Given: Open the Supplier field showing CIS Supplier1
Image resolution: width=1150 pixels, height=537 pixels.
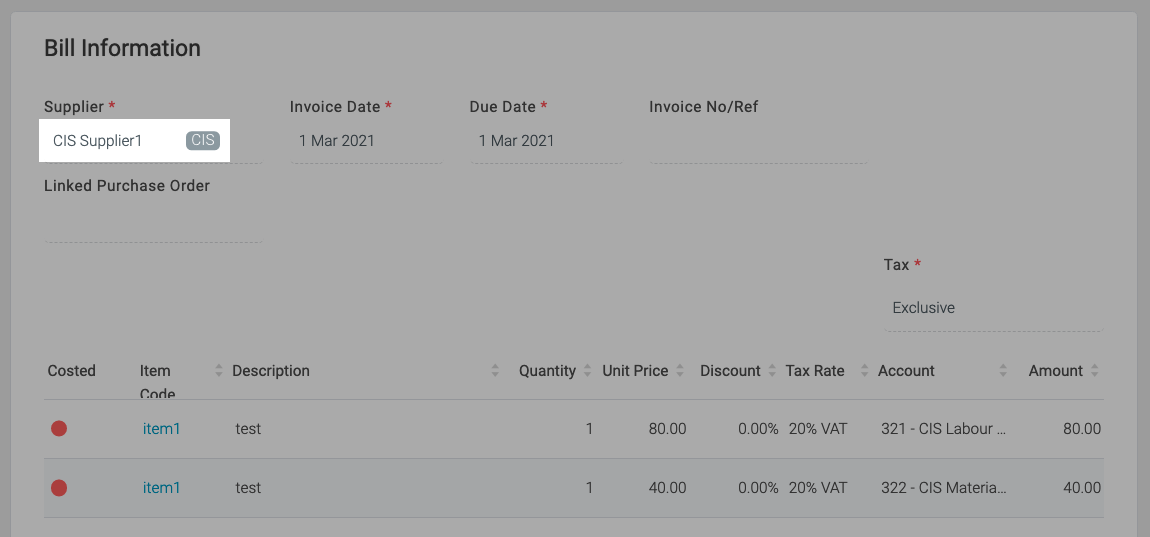Looking at the screenshot, I should tap(115, 141).
